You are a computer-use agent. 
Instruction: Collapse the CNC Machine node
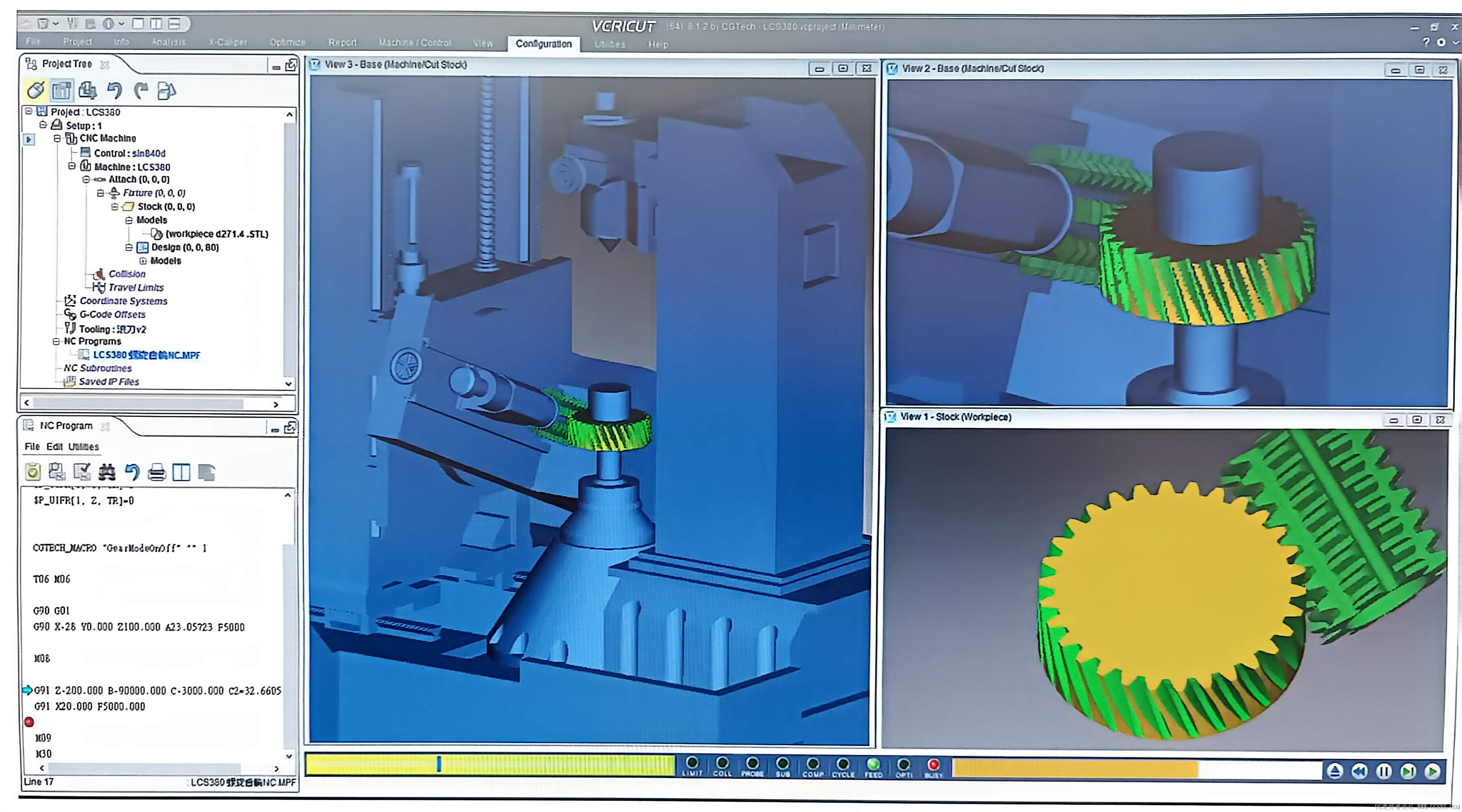click(57, 138)
